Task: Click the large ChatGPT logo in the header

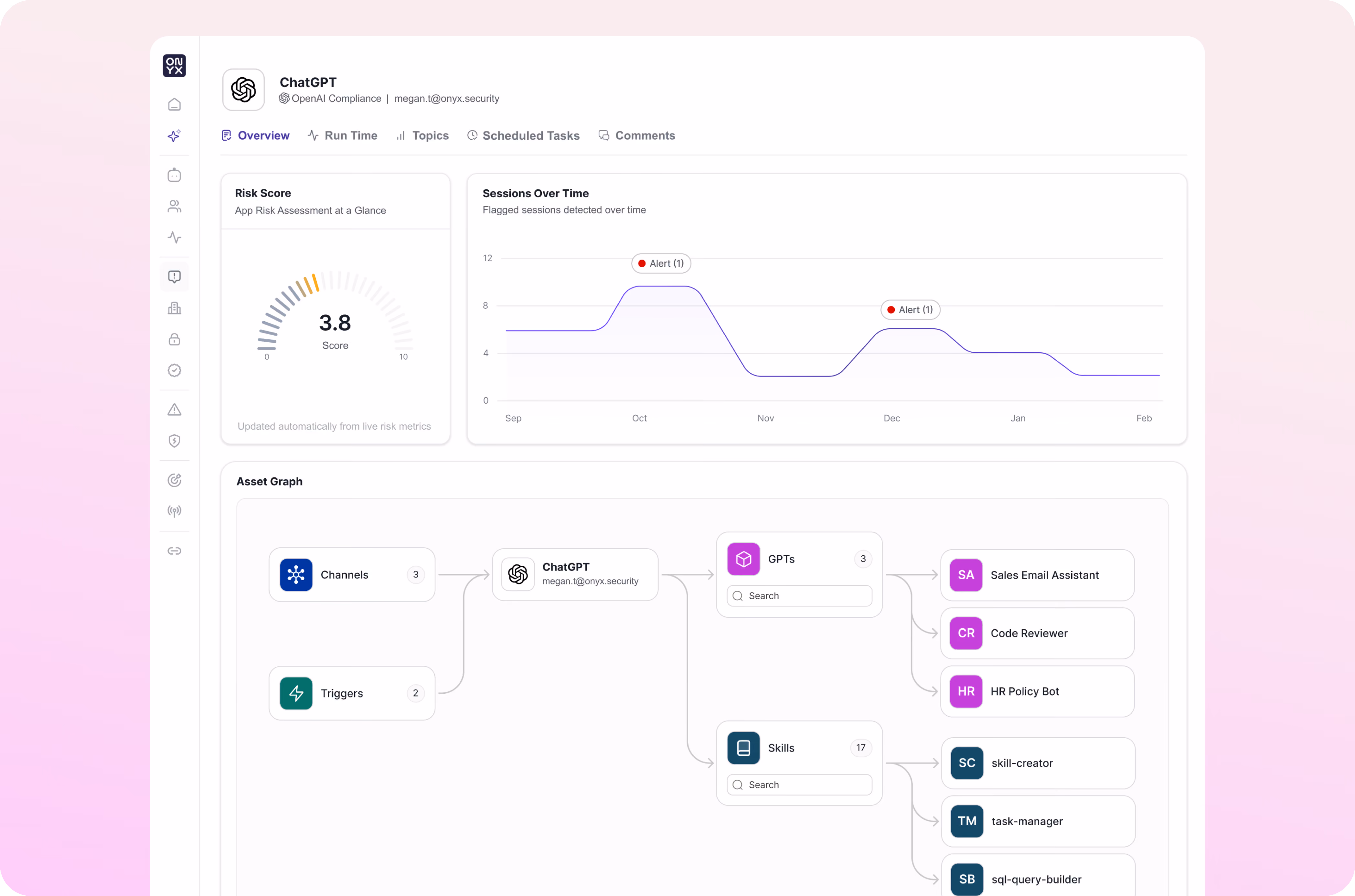Action: pos(243,90)
